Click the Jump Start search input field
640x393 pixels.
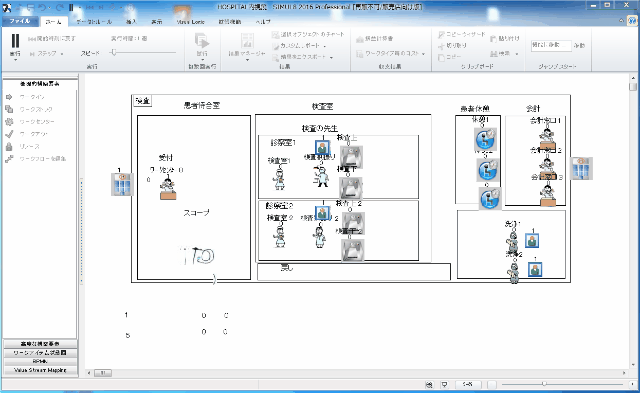pyautogui.click(x=551, y=45)
